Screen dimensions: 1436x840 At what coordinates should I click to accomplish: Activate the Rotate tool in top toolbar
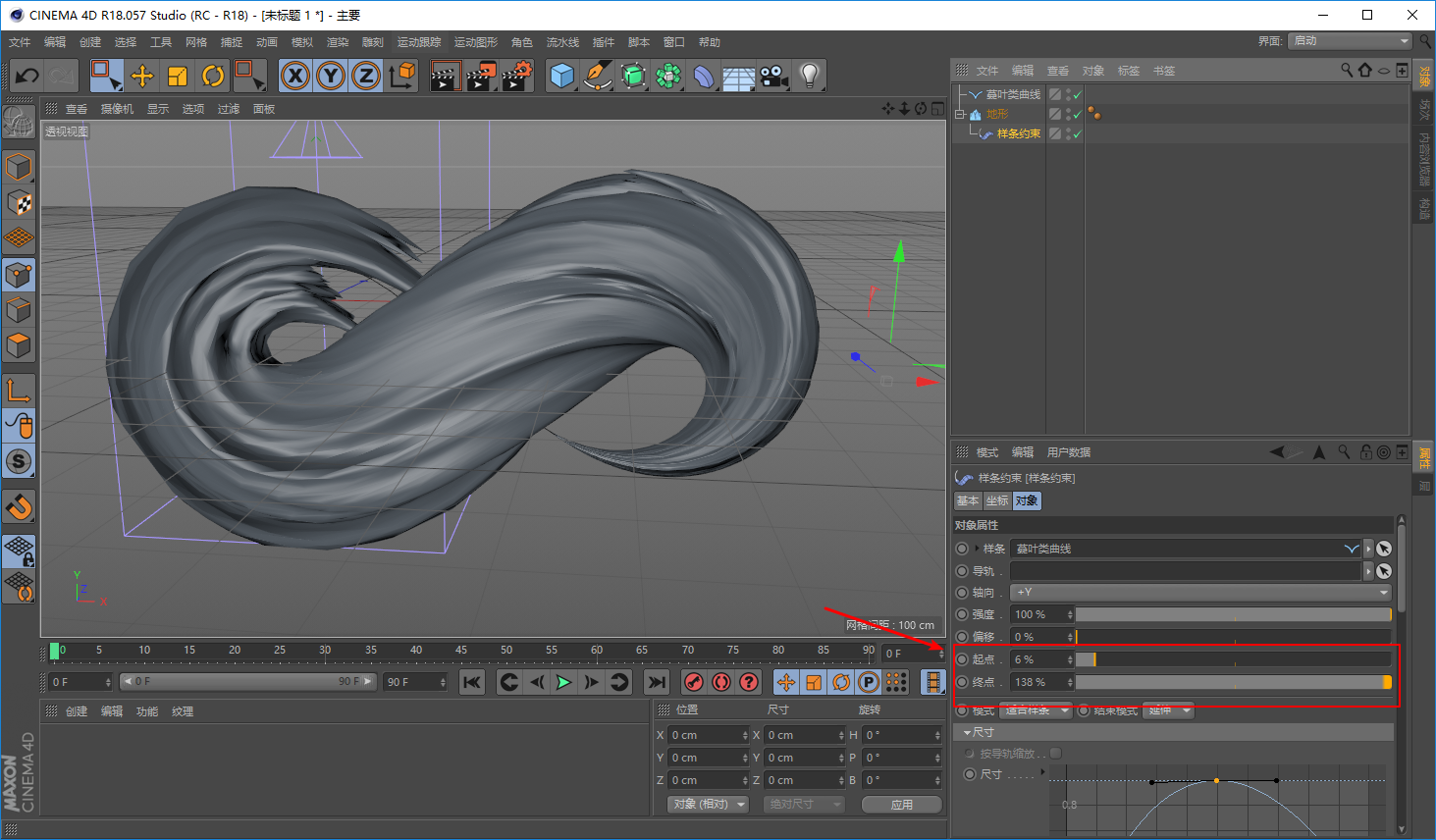(213, 76)
